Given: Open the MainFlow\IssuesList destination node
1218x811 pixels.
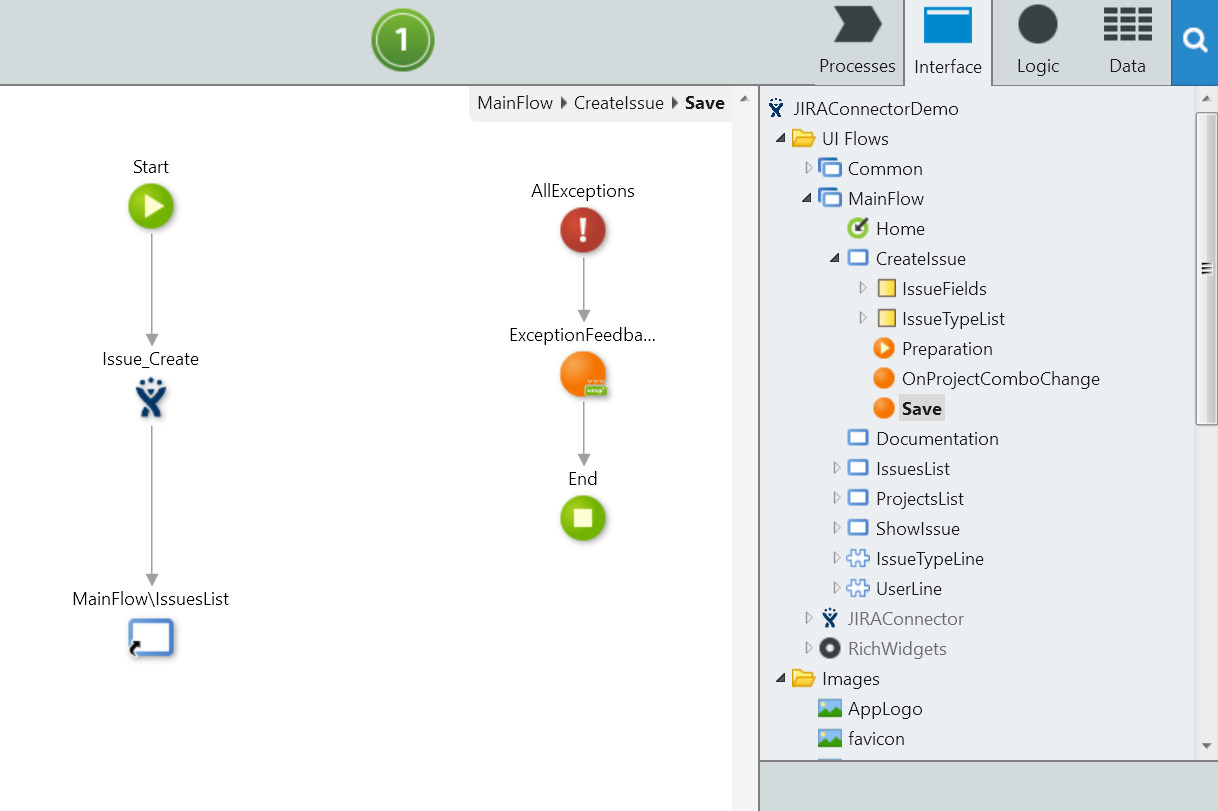Looking at the screenshot, I should pyautogui.click(x=151, y=638).
